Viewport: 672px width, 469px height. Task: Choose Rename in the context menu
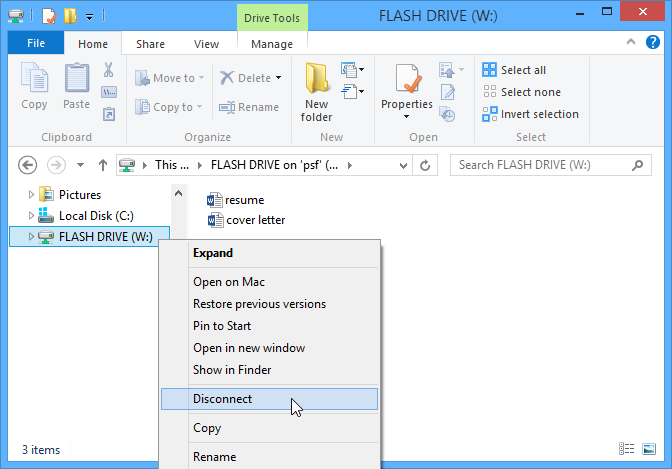click(270, 457)
